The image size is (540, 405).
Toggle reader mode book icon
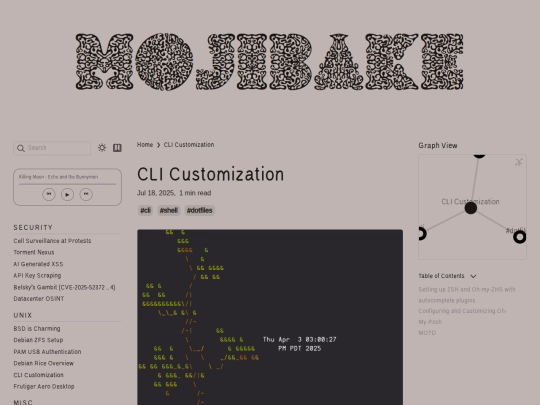pyautogui.click(x=117, y=148)
